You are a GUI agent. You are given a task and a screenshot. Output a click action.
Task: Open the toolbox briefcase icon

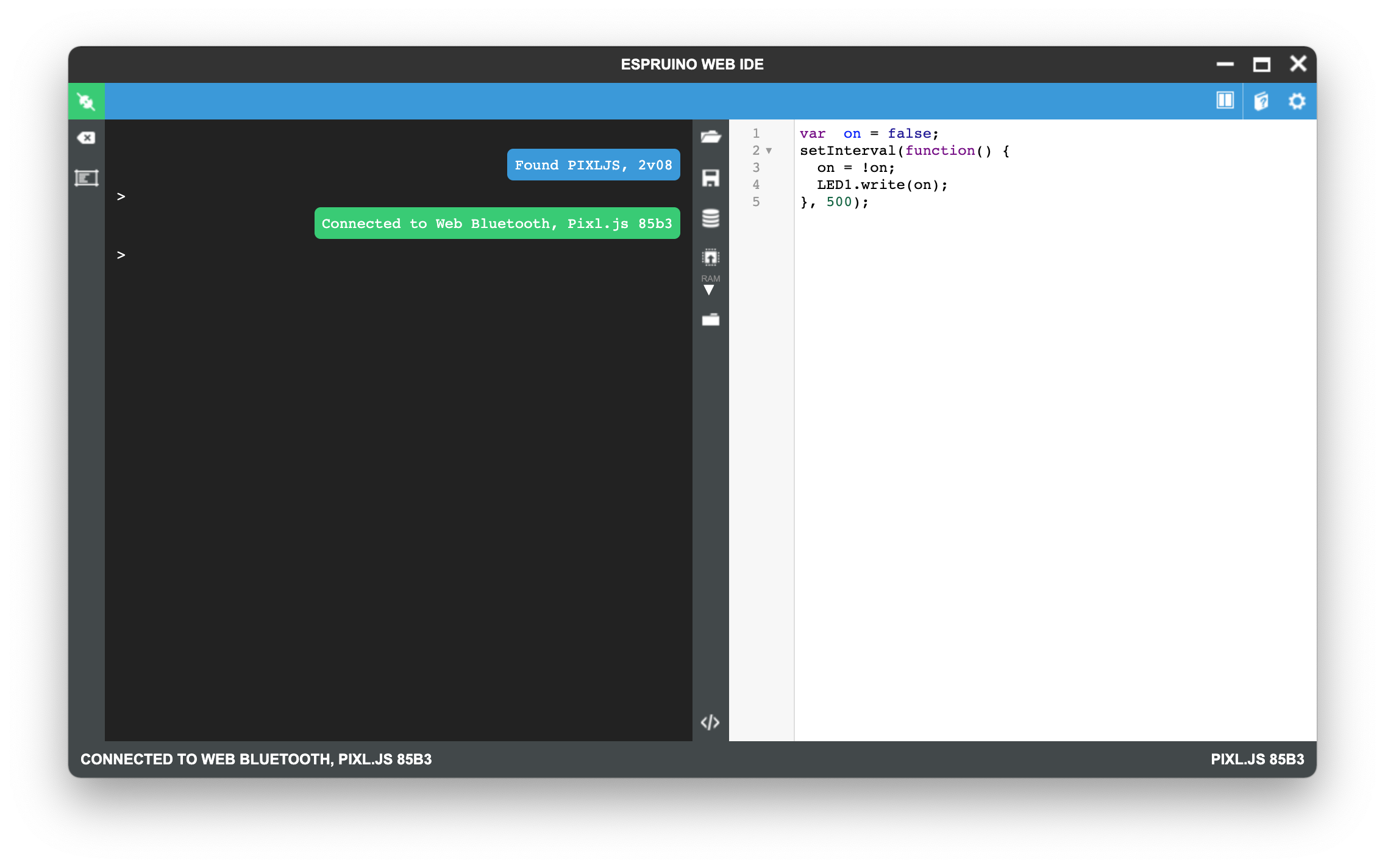pos(711,319)
